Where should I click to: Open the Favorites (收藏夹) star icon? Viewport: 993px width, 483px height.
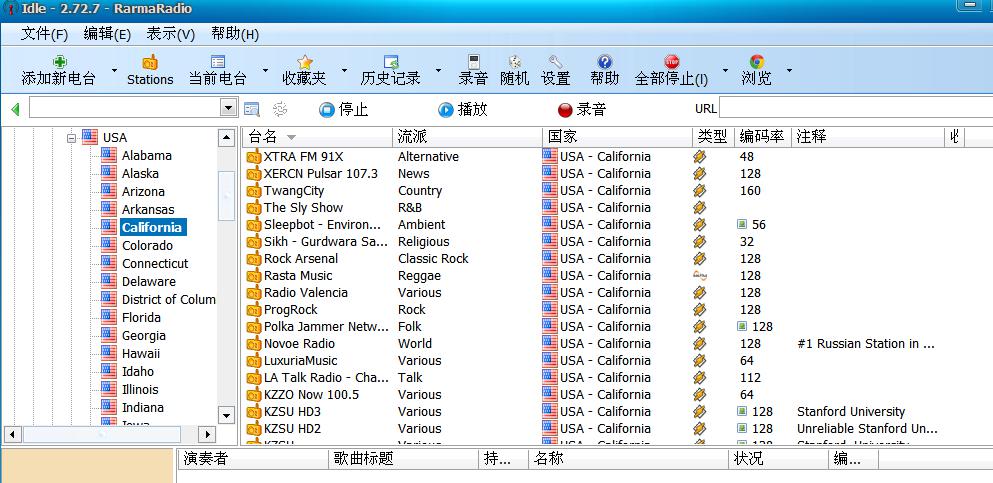click(305, 62)
